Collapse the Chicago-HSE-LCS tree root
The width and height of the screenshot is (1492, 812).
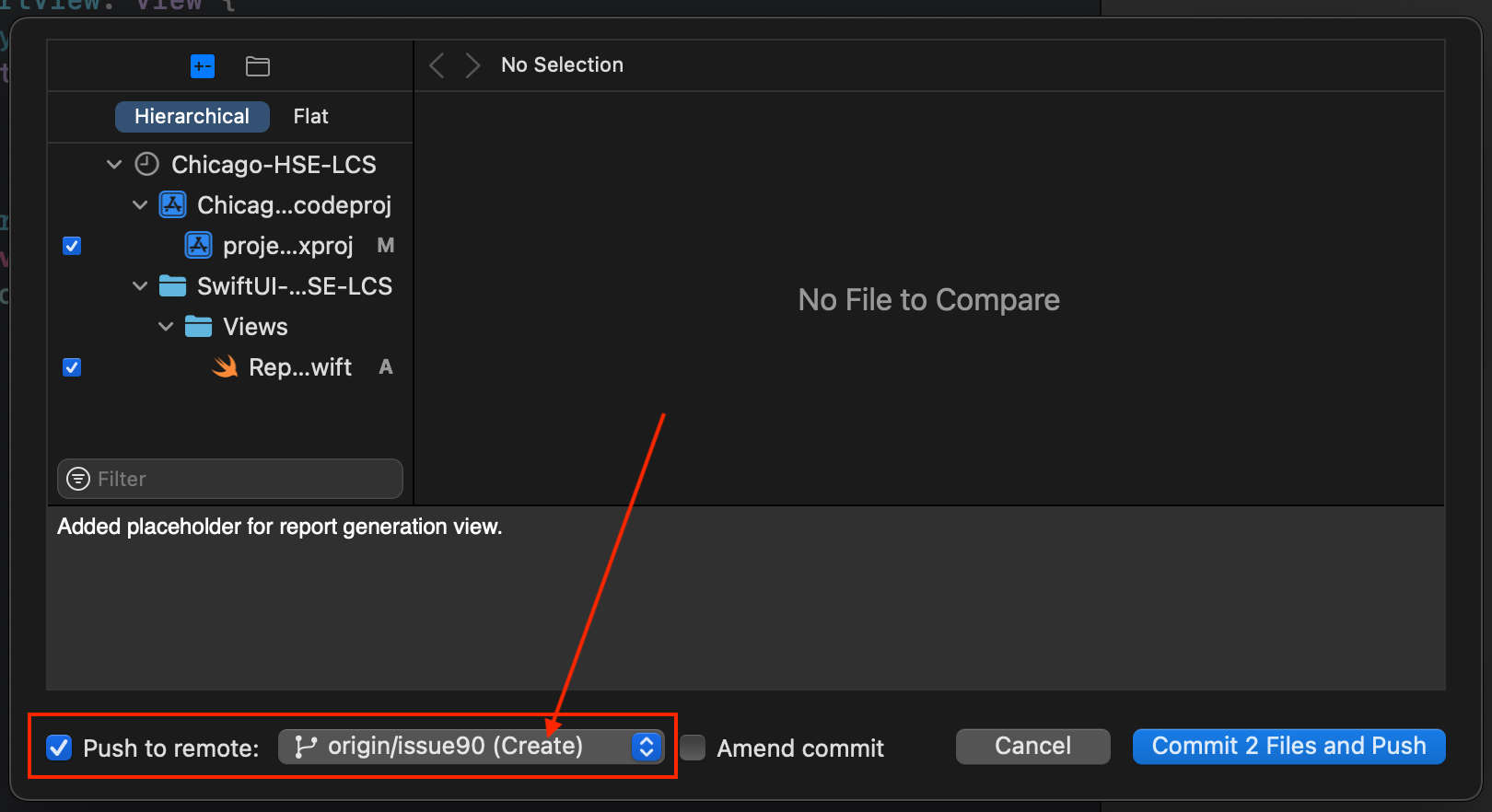(x=114, y=165)
